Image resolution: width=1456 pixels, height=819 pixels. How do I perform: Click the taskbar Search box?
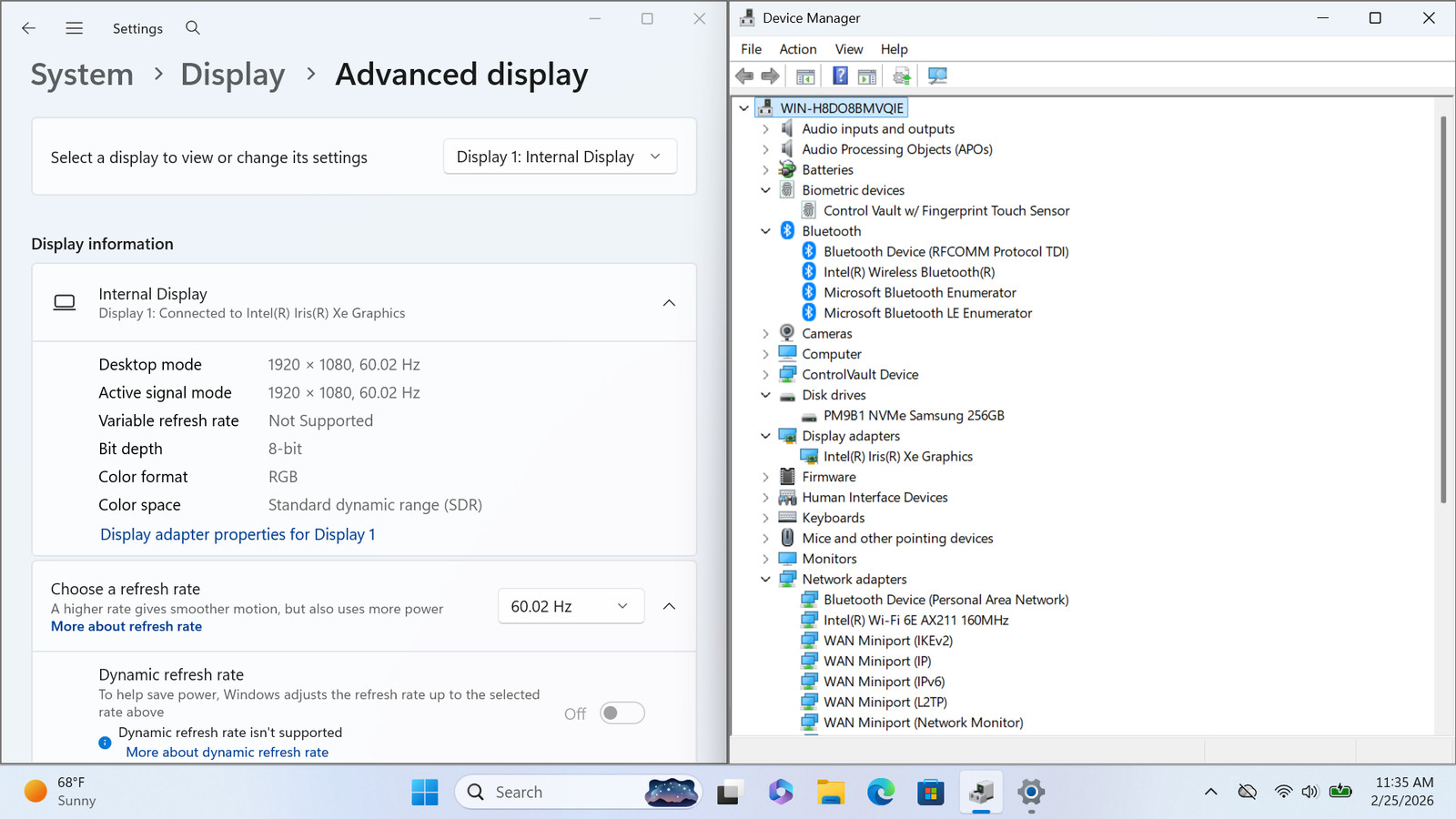pos(579,793)
